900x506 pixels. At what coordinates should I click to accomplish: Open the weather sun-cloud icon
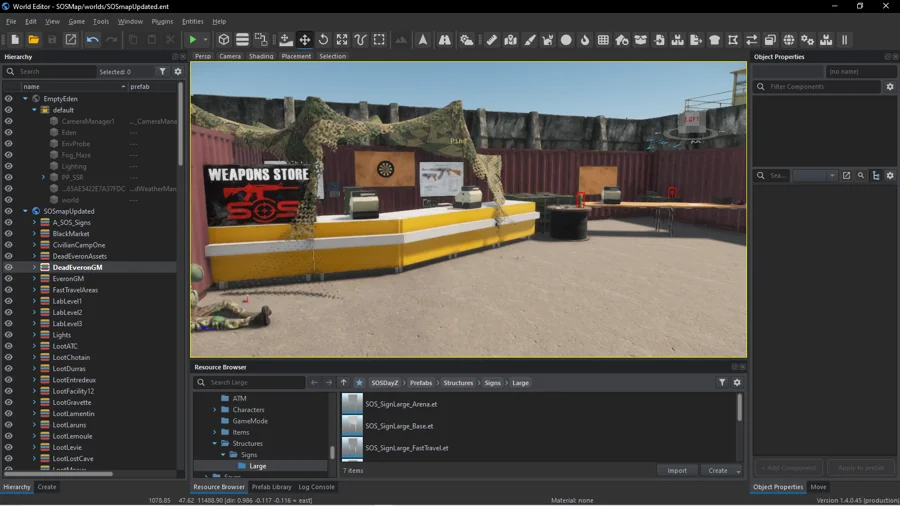[x=467, y=40]
